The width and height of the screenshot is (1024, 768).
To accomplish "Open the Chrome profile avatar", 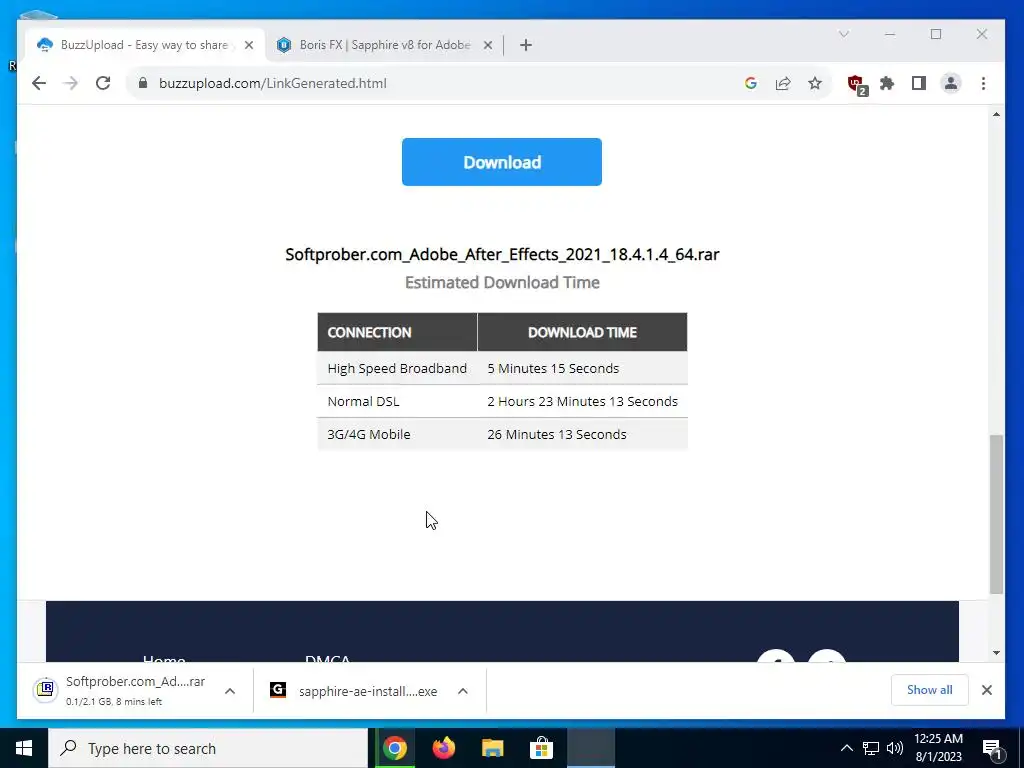I will (x=951, y=83).
